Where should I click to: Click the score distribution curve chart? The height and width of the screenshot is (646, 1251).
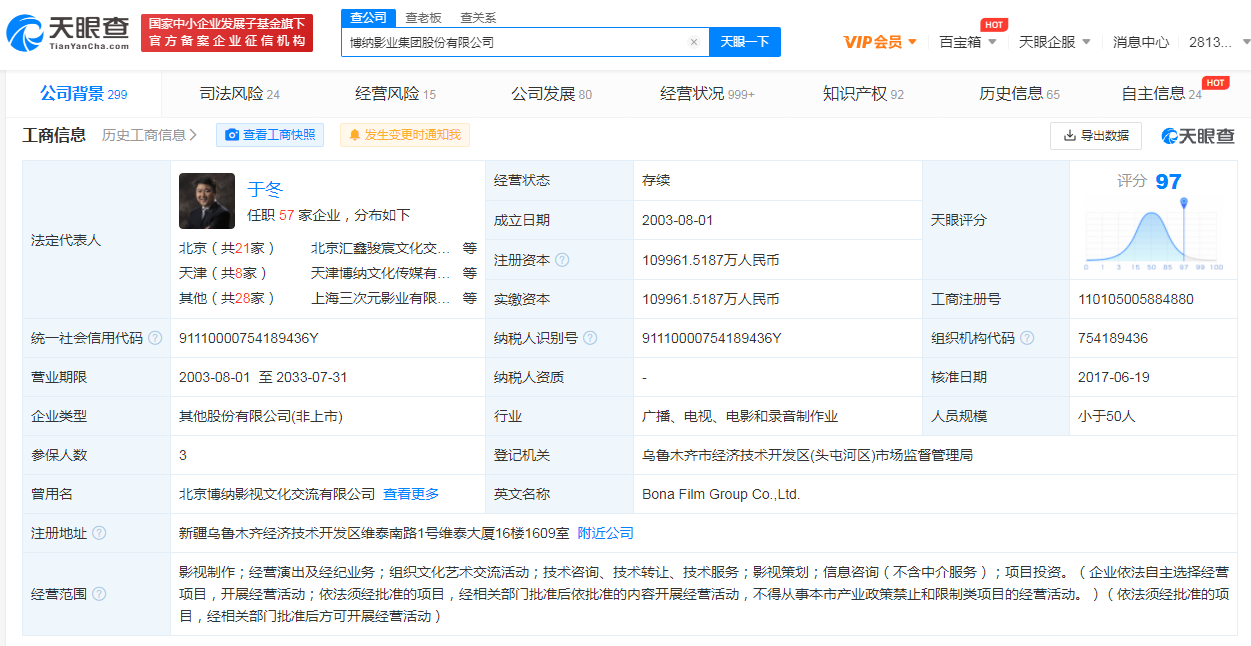(x=1154, y=235)
